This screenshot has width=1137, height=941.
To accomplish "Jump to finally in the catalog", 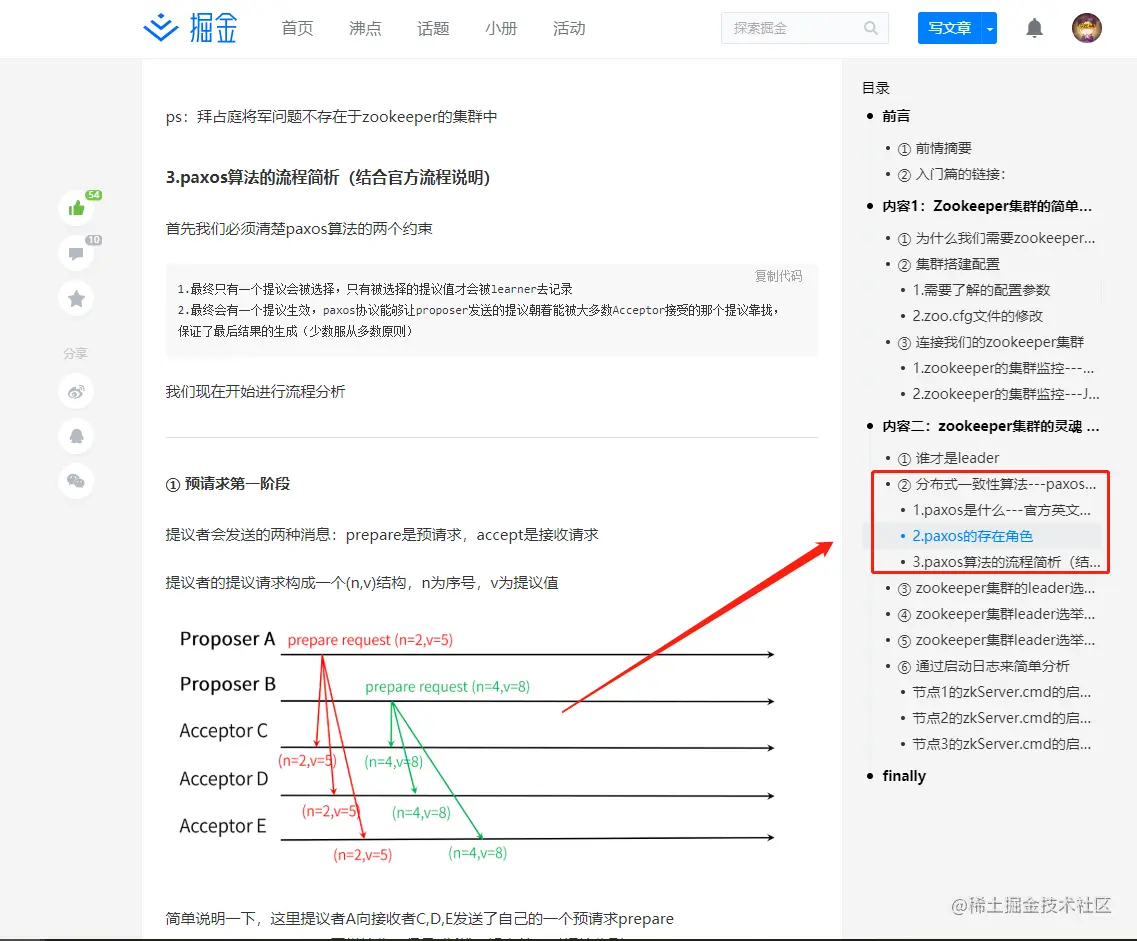I will click(x=904, y=776).
